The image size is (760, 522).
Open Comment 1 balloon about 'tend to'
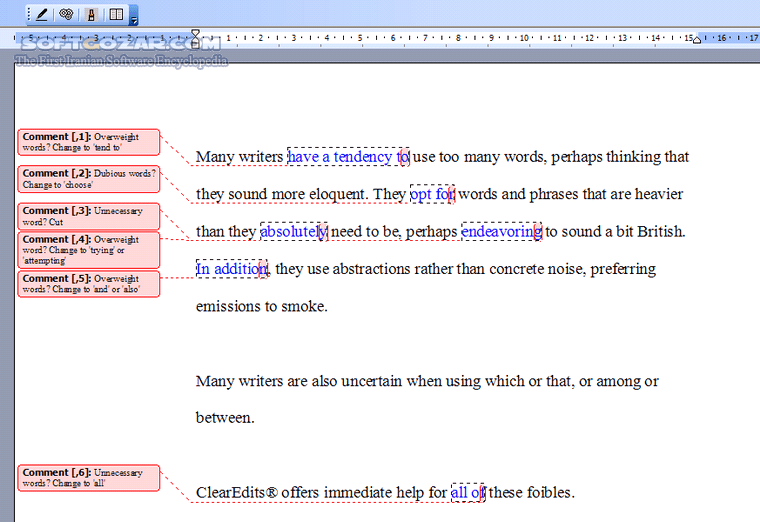point(88,141)
